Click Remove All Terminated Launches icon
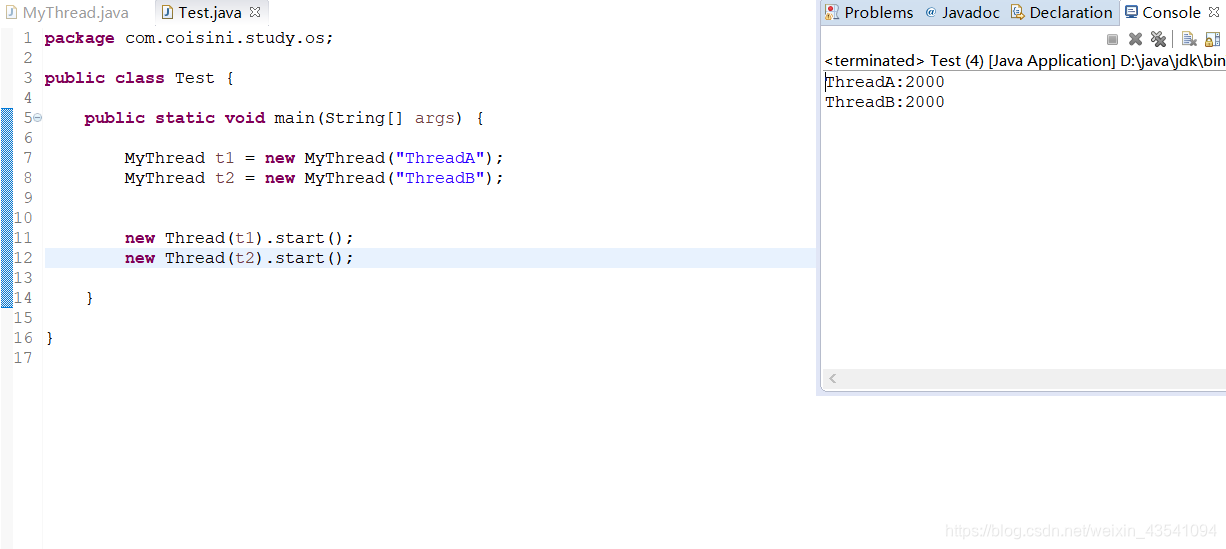This screenshot has height=549, width=1226. (x=1158, y=39)
